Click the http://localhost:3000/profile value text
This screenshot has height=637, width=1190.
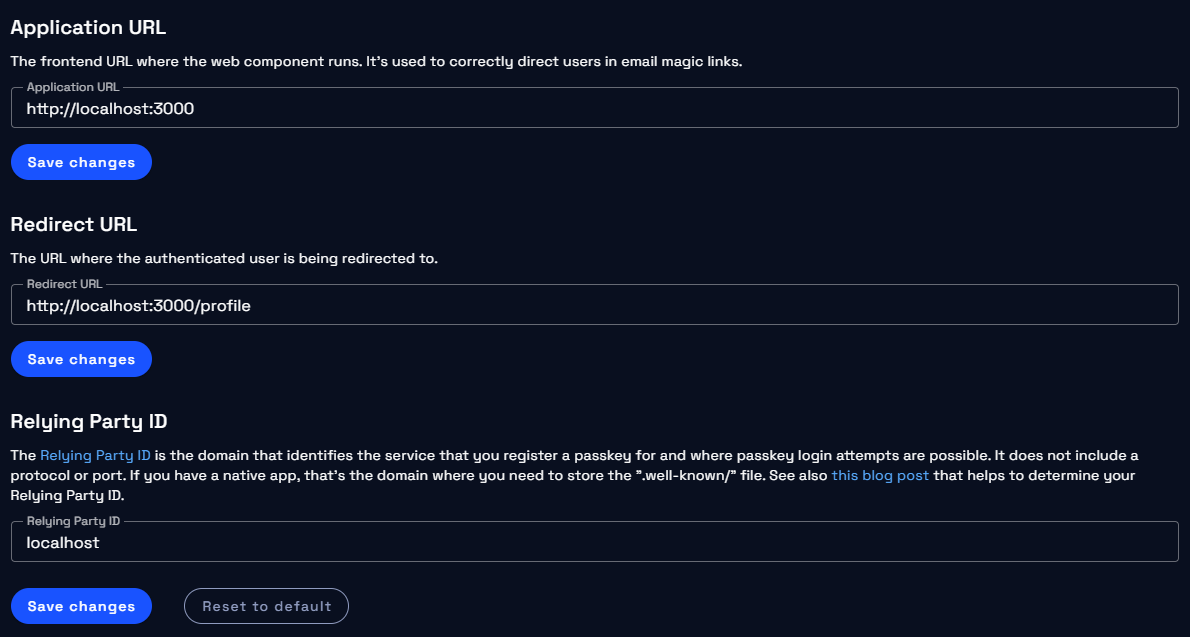point(138,306)
